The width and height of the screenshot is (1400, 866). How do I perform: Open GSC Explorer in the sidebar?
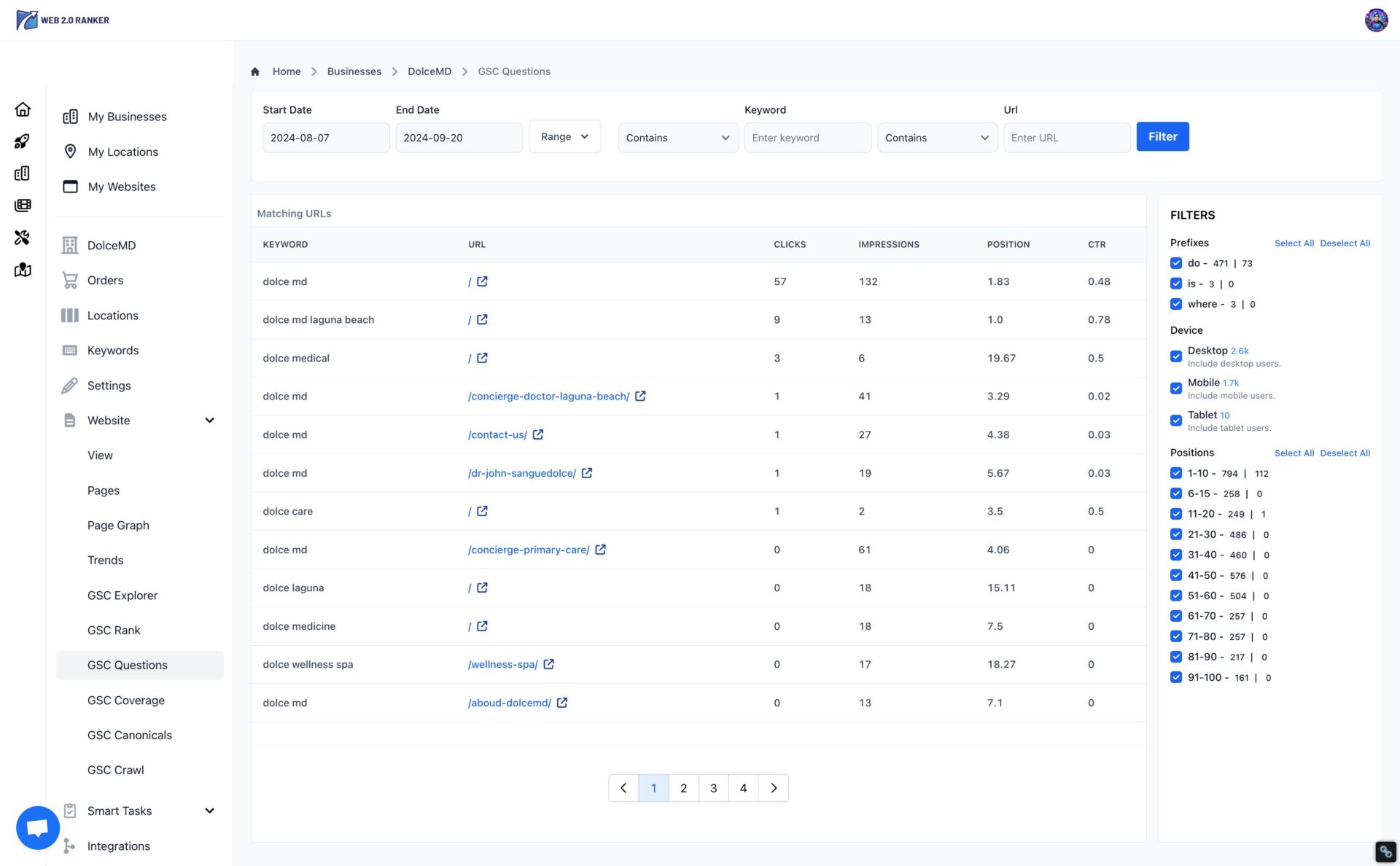coord(122,595)
